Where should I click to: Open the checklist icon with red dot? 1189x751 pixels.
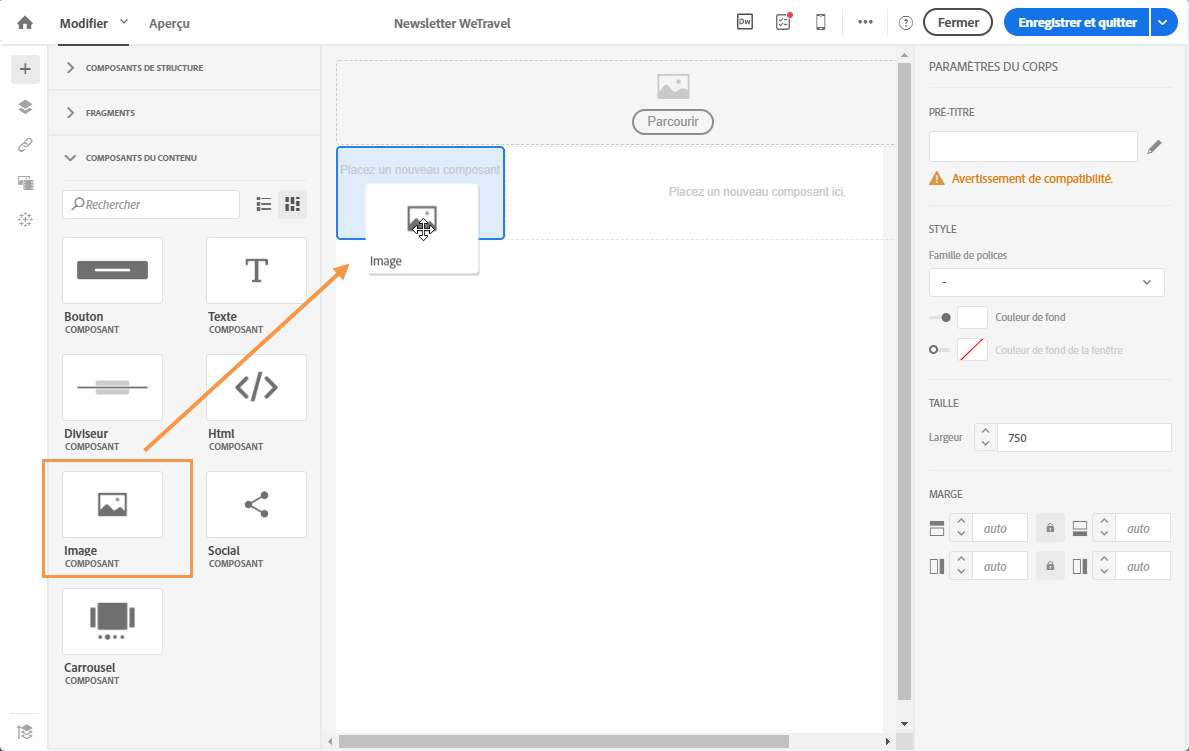783,22
